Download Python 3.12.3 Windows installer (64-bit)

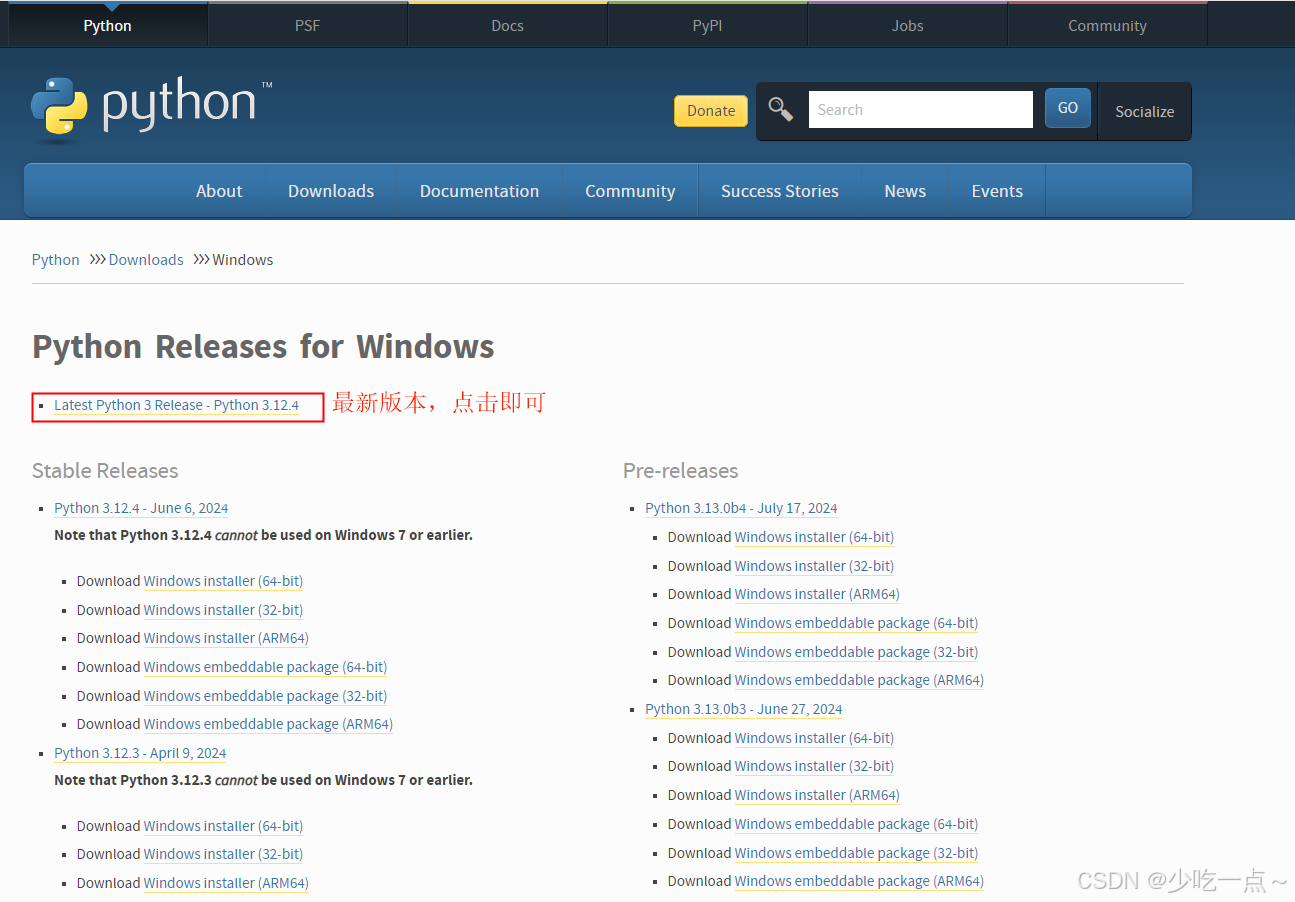[223, 826]
